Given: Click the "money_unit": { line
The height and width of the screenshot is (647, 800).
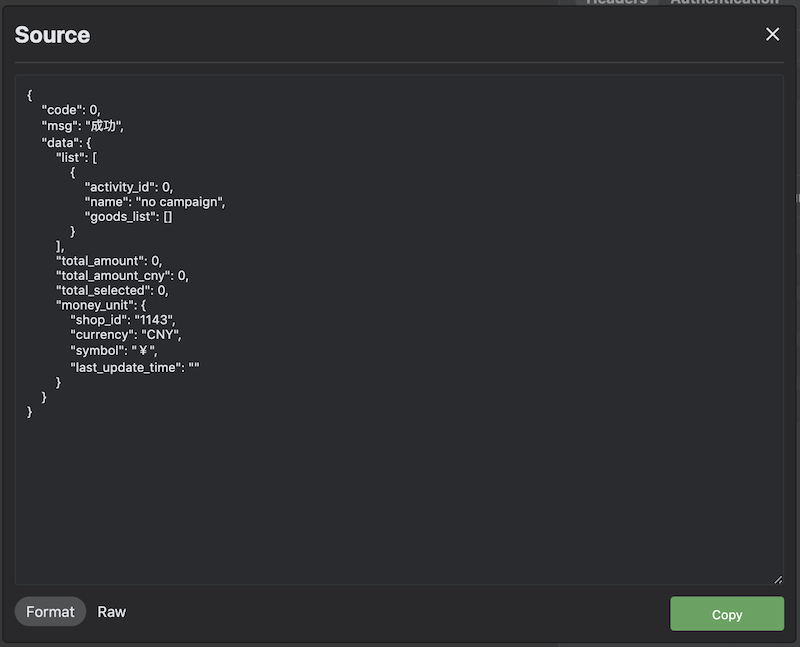Looking at the screenshot, I should [x=101, y=305].
